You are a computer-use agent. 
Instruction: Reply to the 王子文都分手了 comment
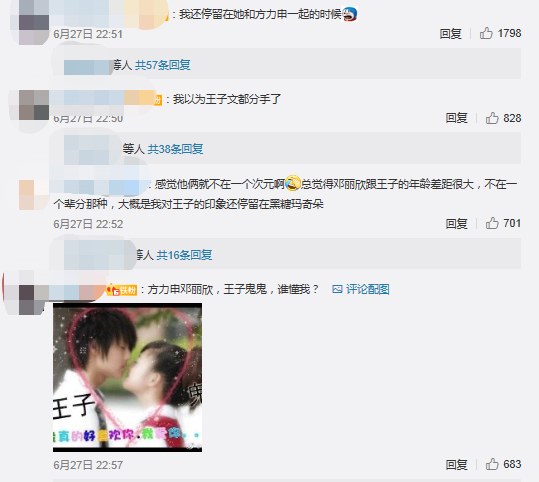[456, 118]
